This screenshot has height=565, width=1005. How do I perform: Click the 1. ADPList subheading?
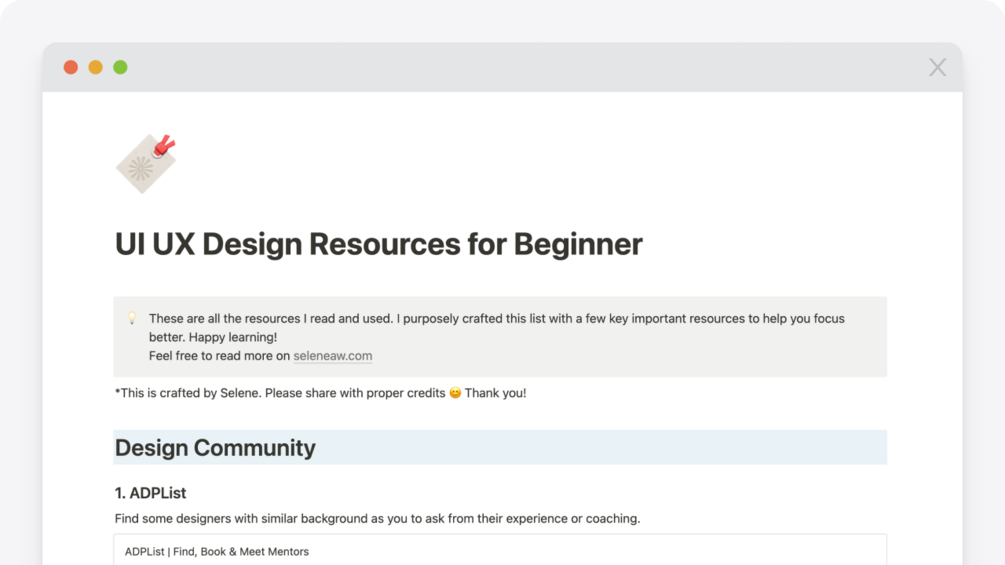[x=150, y=493]
